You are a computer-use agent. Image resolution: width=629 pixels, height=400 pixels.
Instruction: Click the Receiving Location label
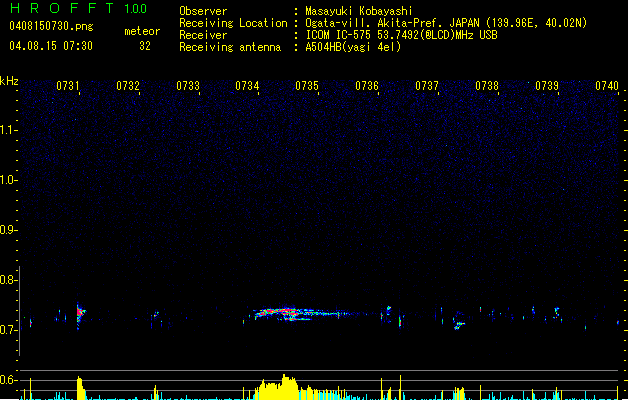pos(233,23)
